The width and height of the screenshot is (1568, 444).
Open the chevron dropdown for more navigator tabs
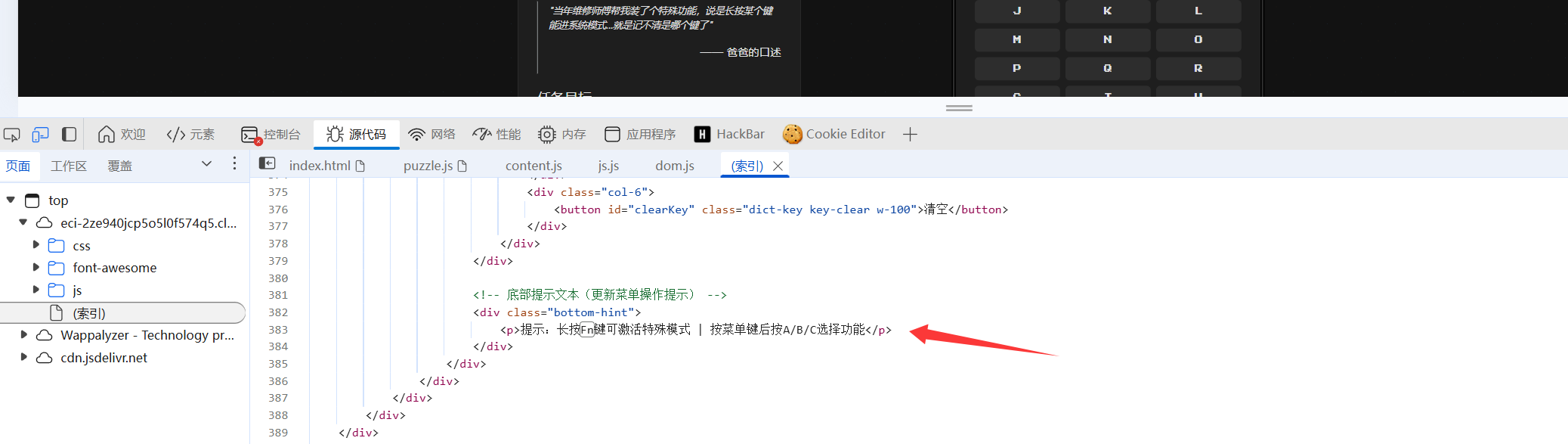click(x=206, y=164)
